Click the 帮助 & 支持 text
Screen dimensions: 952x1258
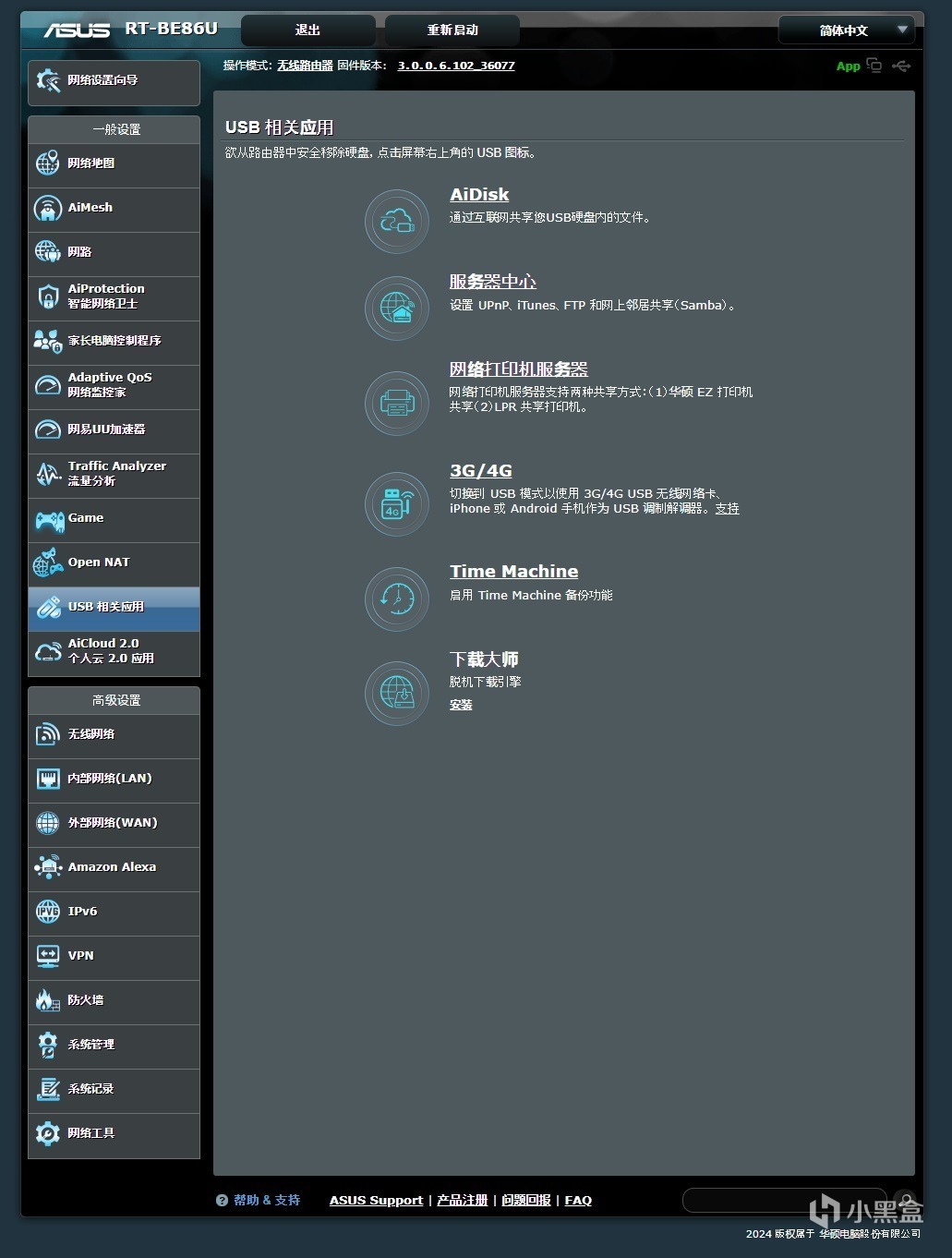click(x=267, y=1201)
